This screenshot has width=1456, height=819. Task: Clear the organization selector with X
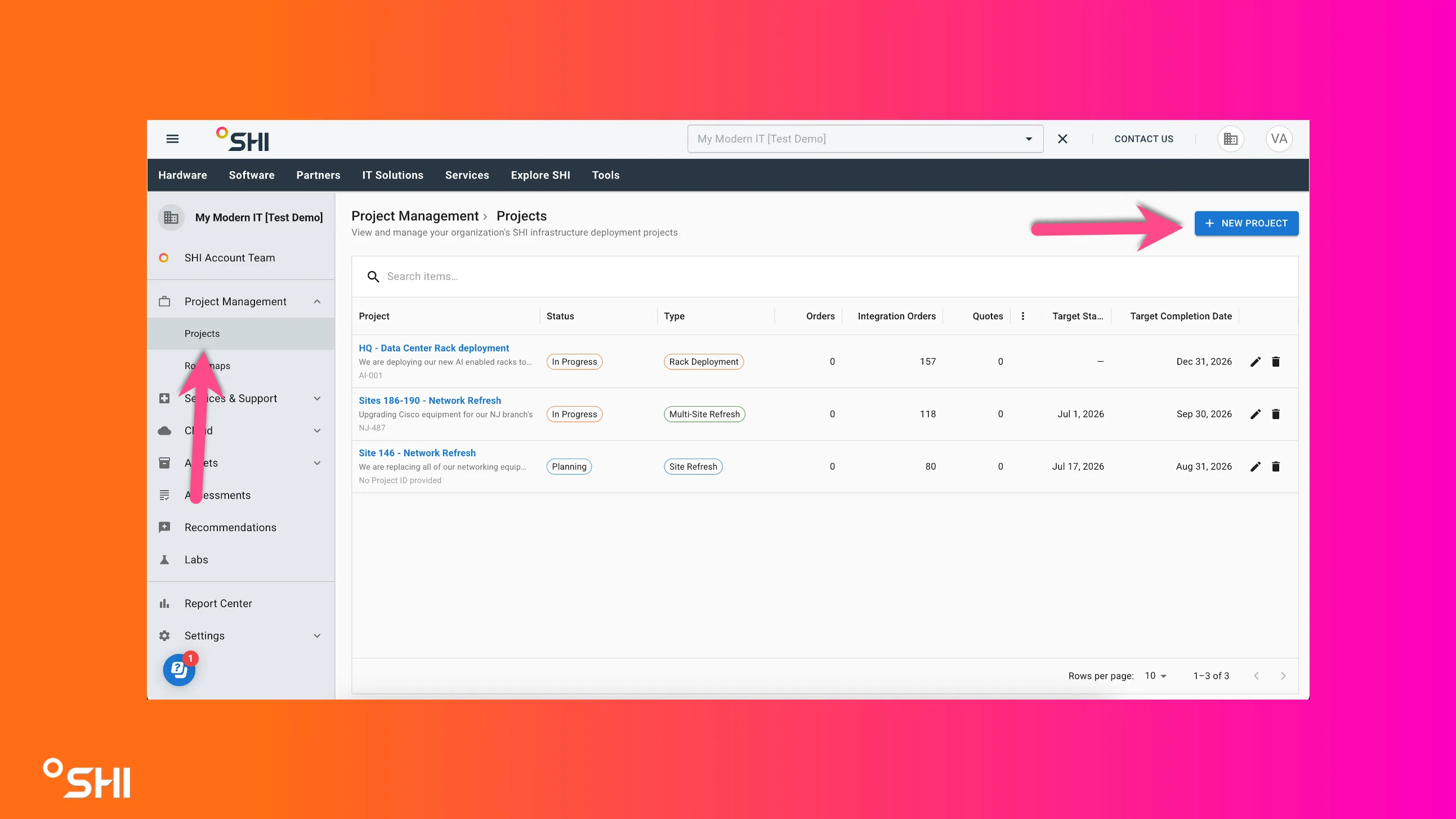[x=1062, y=139]
